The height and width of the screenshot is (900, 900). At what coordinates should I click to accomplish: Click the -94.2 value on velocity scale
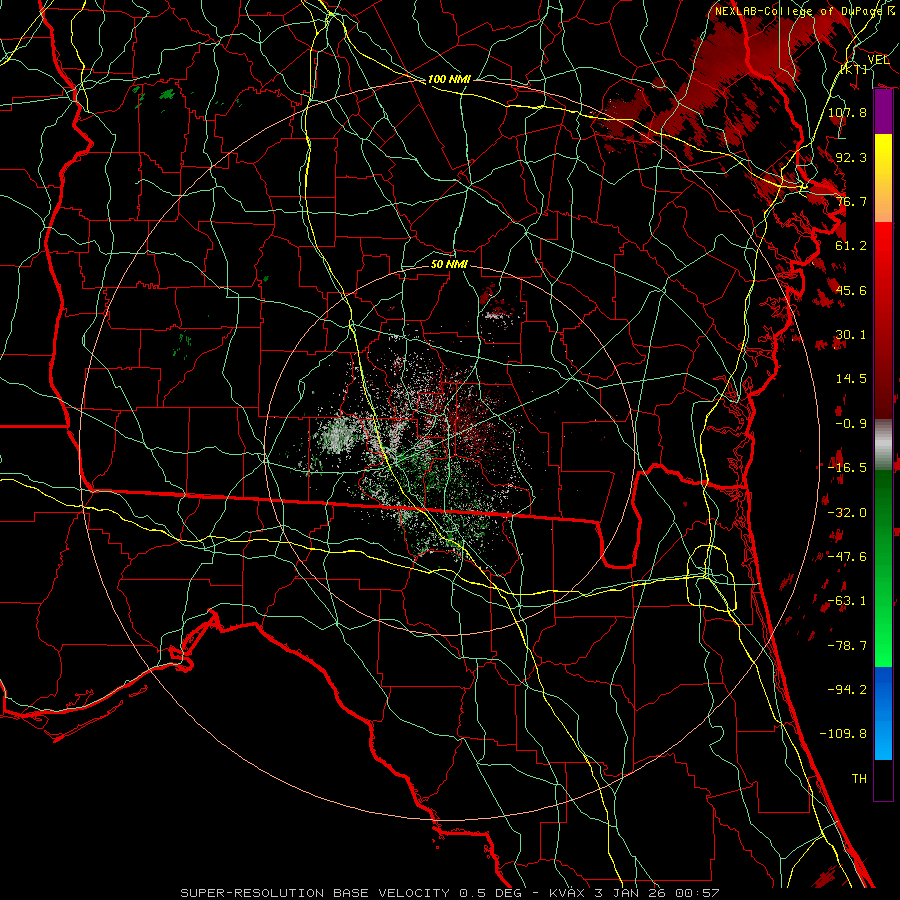click(847, 690)
